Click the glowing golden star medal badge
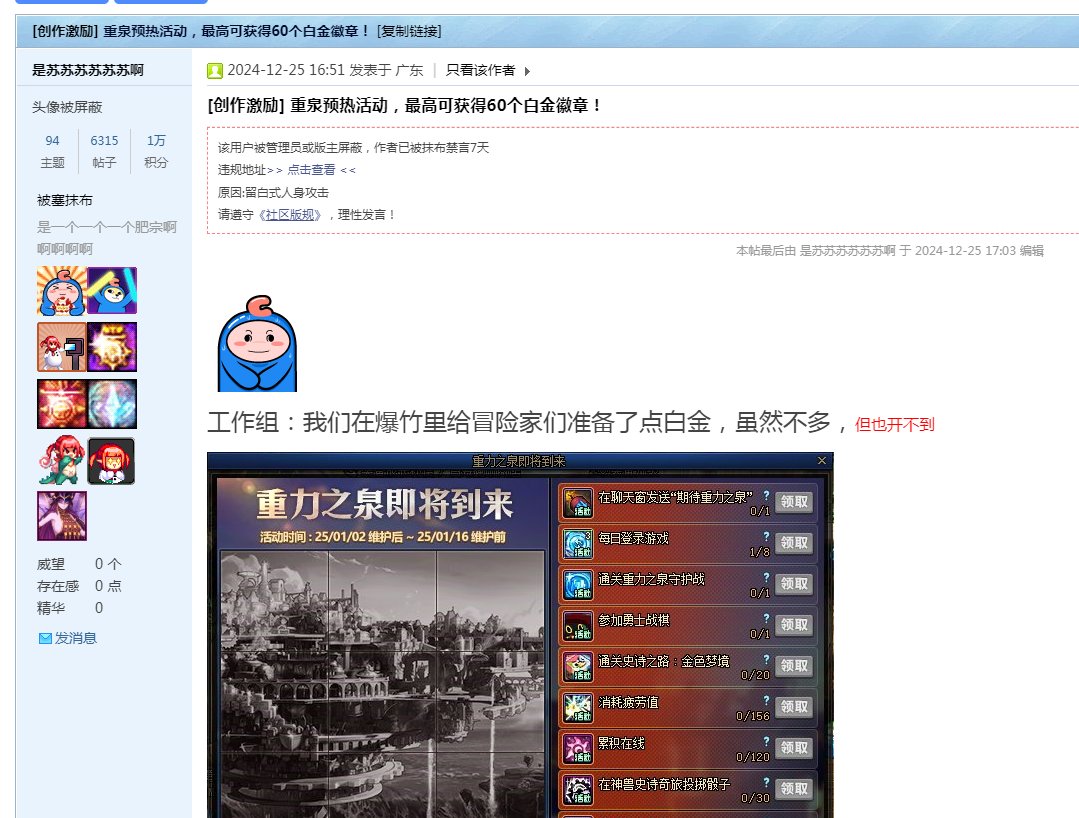Screen dimensions: 1079x818 click(x=111, y=347)
